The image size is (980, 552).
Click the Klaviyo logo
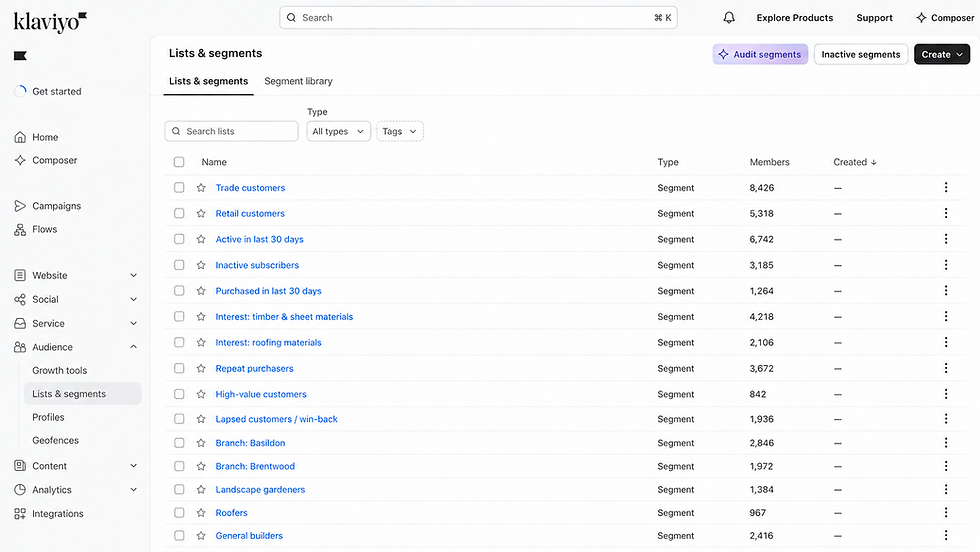click(50, 22)
